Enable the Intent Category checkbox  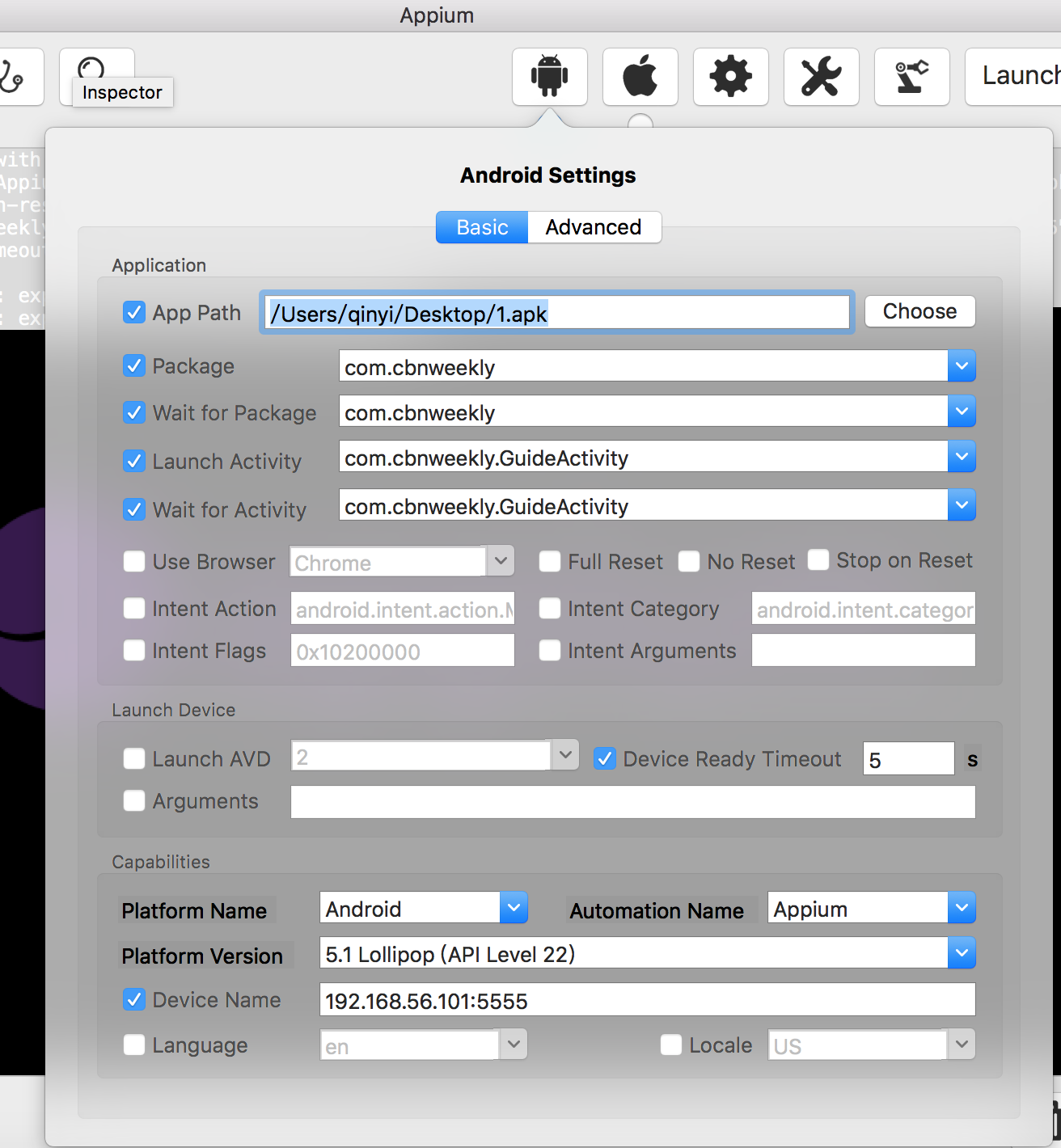[550, 608]
